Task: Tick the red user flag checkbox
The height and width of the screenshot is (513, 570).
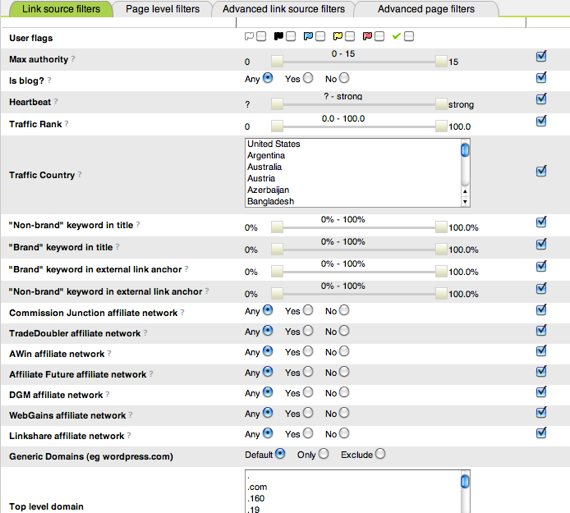Action: (380, 36)
